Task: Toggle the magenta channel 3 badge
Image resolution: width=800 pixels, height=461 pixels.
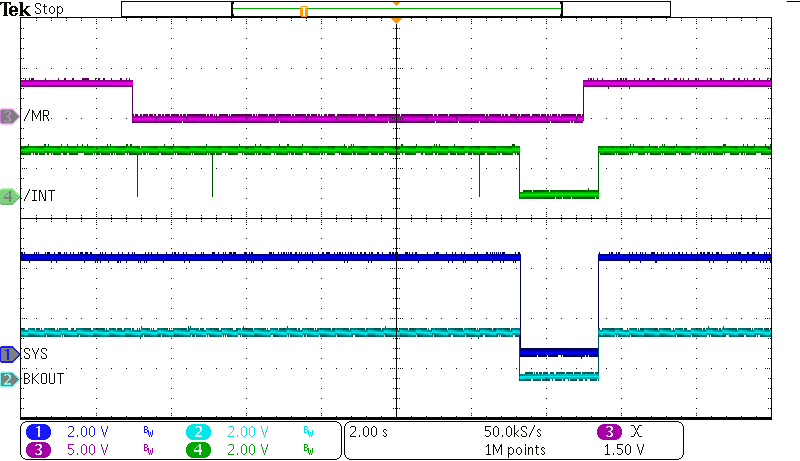Action: [39, 449]
